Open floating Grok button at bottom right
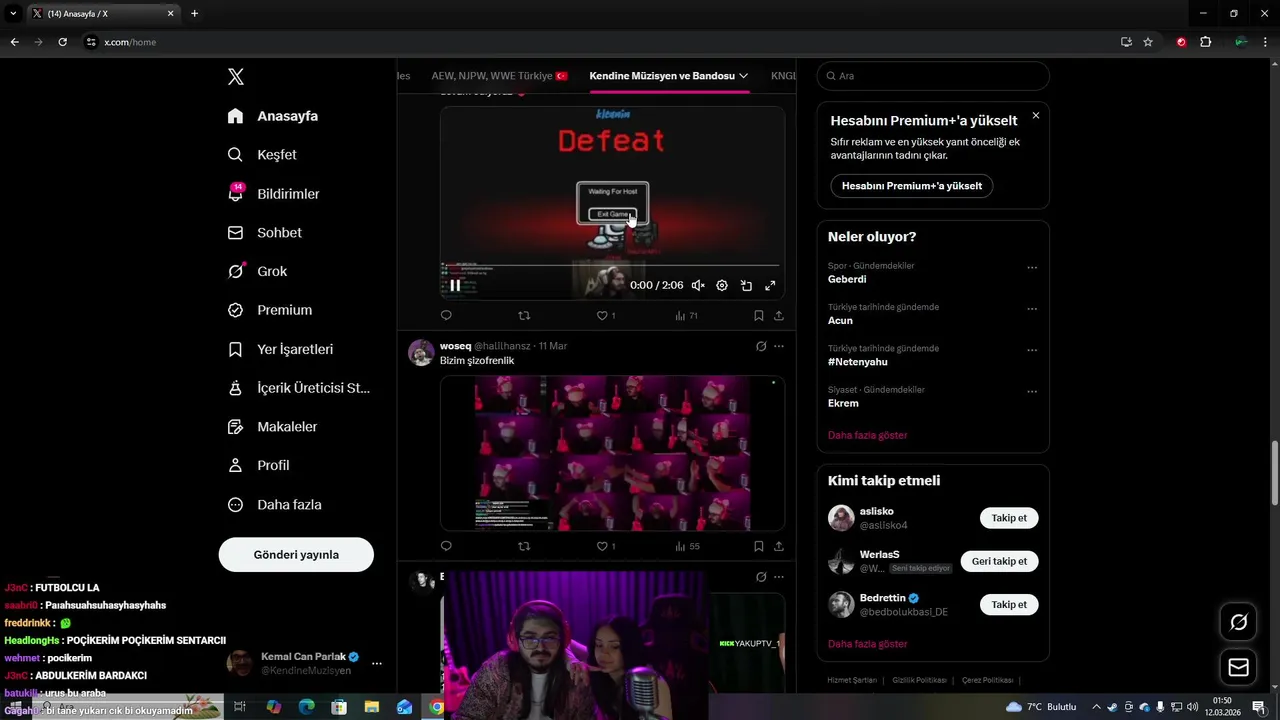 [1238, 622]
